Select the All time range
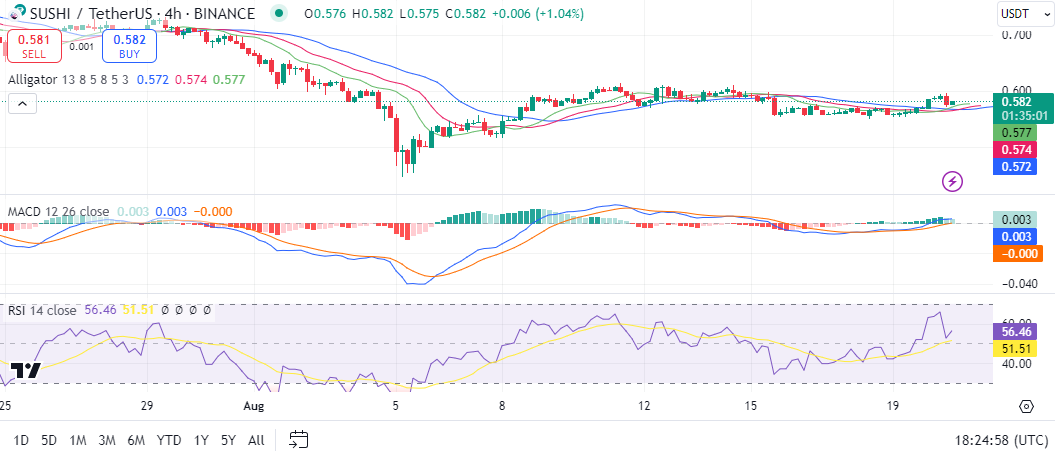 [256, 441]
